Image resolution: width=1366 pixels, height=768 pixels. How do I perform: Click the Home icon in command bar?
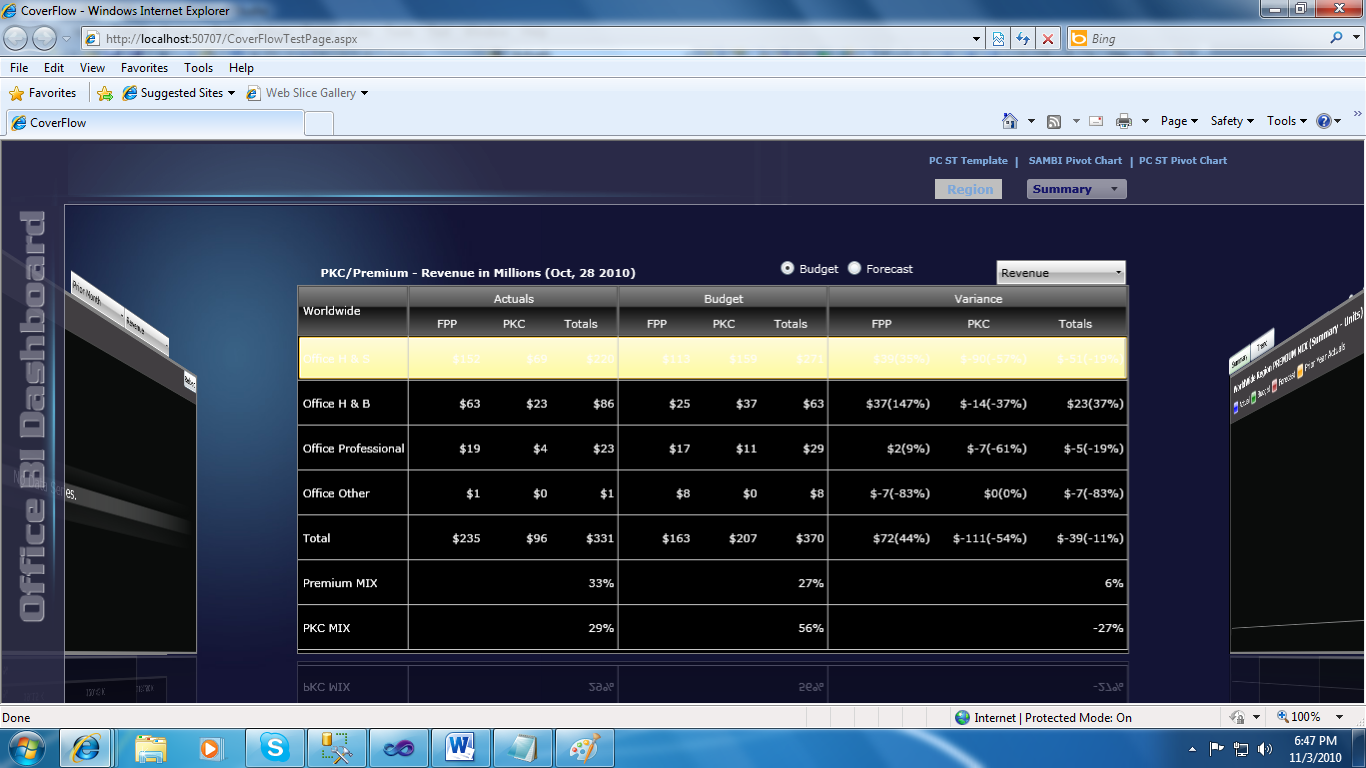click(1010, 121)
